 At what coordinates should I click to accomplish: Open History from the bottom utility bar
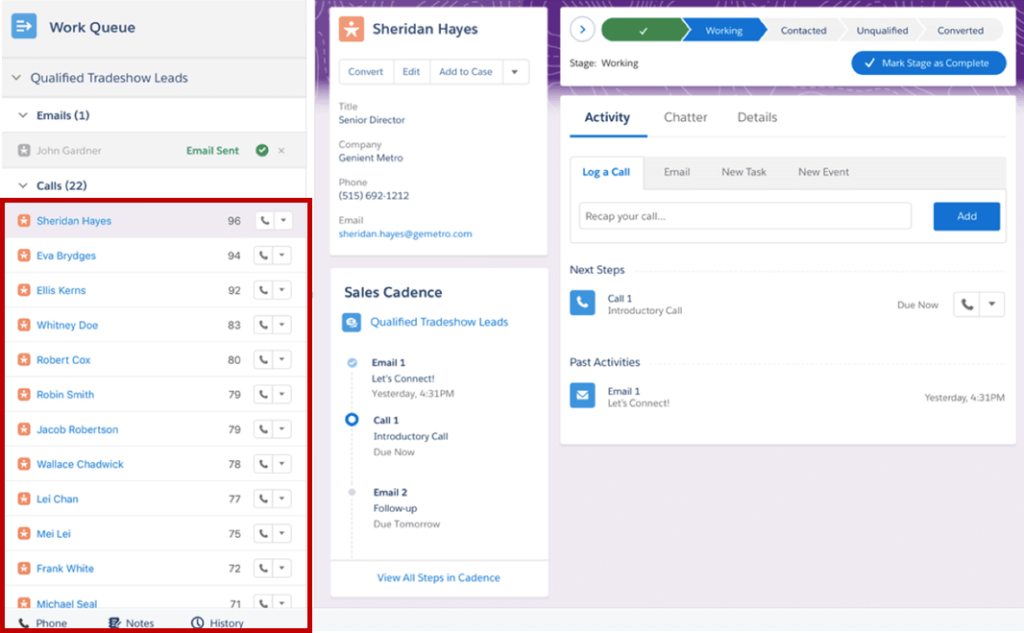(x=217, y=623)
